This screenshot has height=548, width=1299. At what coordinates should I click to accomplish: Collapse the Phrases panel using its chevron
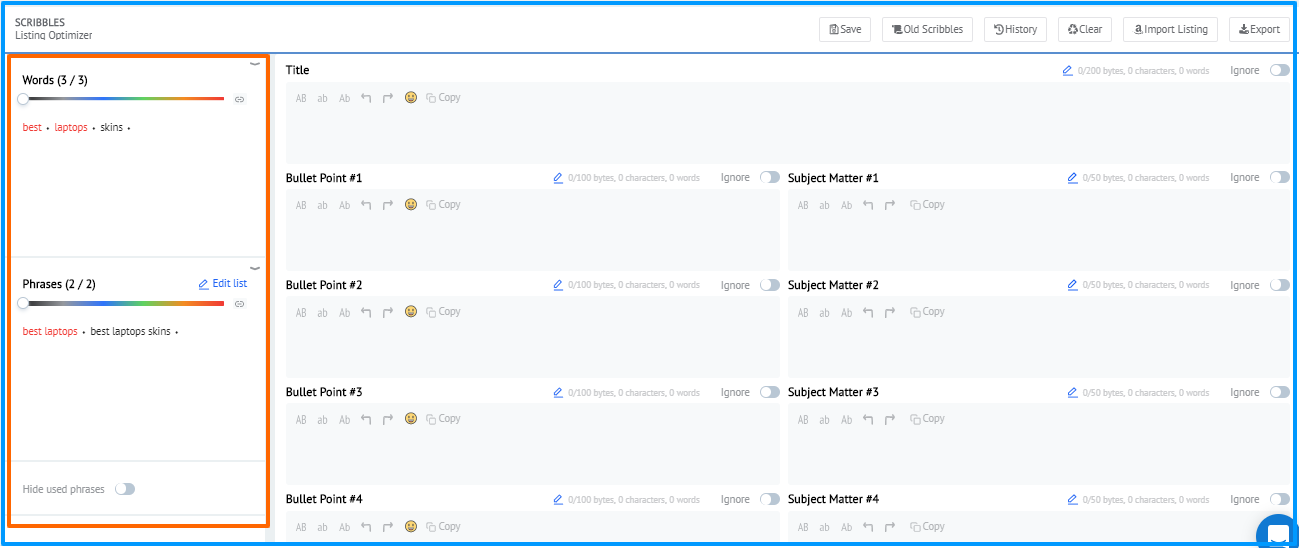(255, 268)
